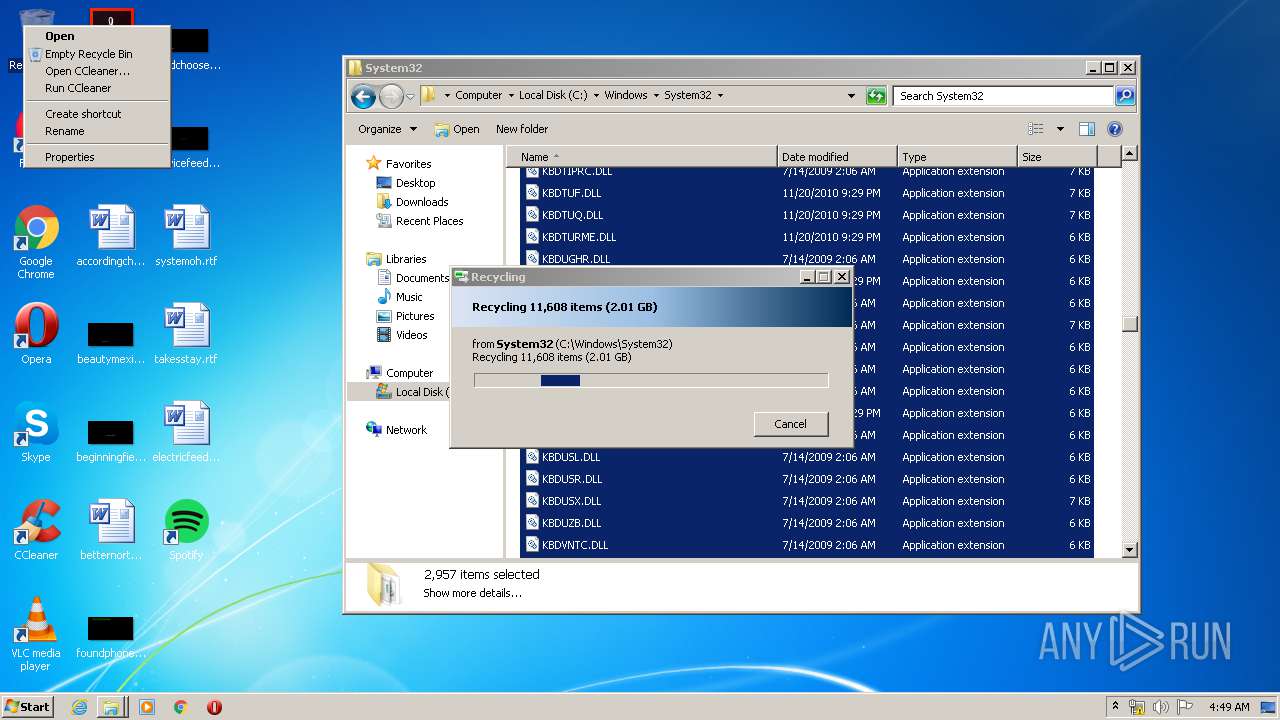Open systemoh.rtf document icon
This screenshot has width=1280, height=720.
(186, 236)
